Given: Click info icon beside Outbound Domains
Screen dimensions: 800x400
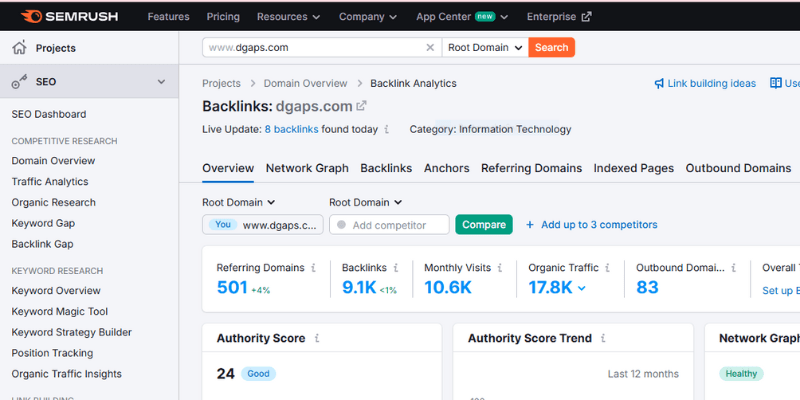Looking at the screenshot, I should pyautogui.click(x=733, y=268).
